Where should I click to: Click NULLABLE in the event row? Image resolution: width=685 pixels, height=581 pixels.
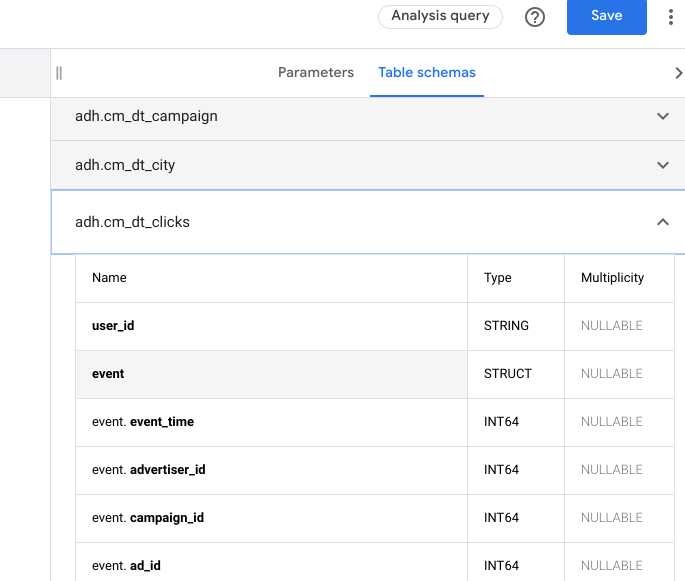pos(612,374)
